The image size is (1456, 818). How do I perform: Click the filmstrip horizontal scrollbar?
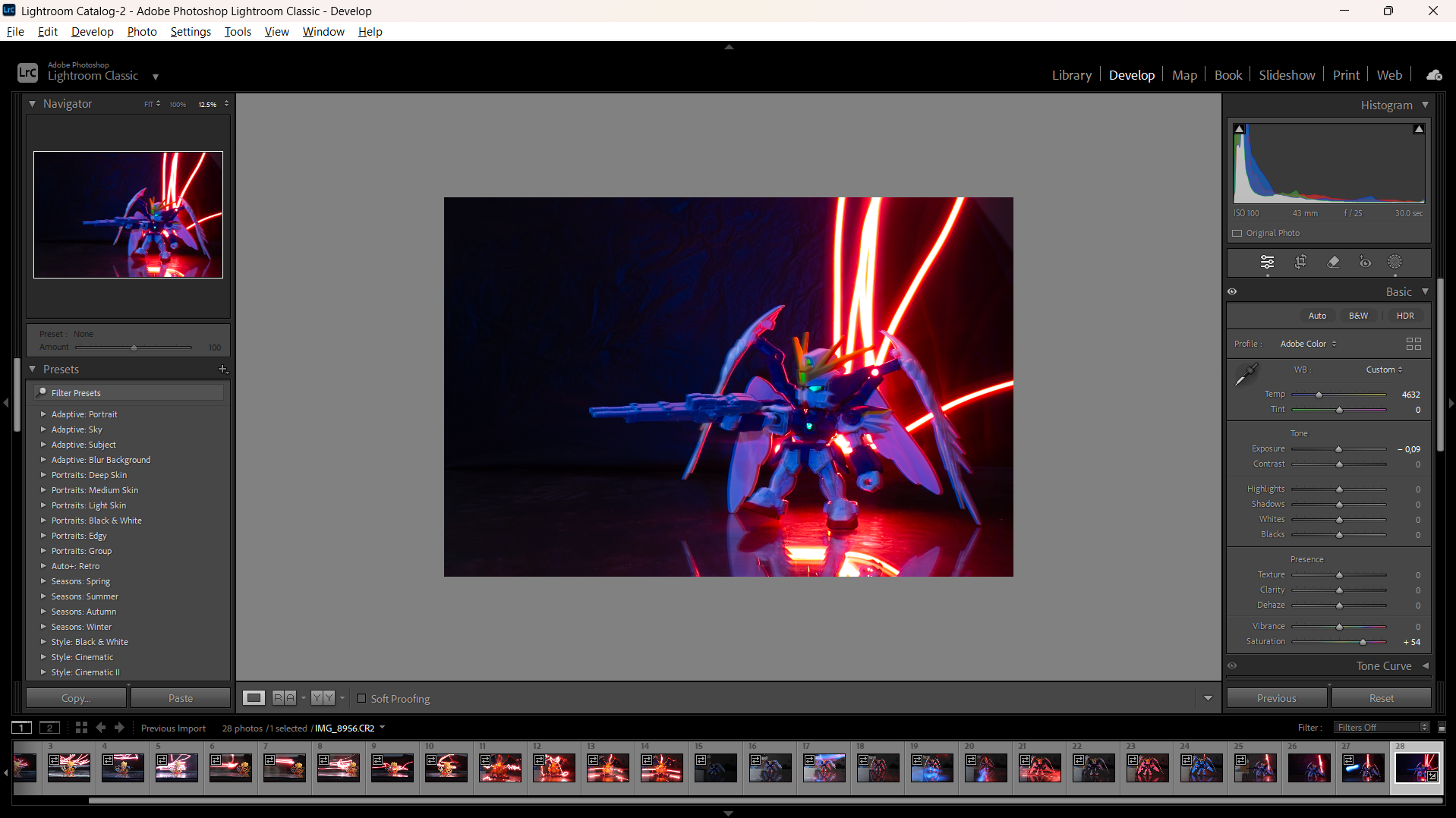[765, 800]
